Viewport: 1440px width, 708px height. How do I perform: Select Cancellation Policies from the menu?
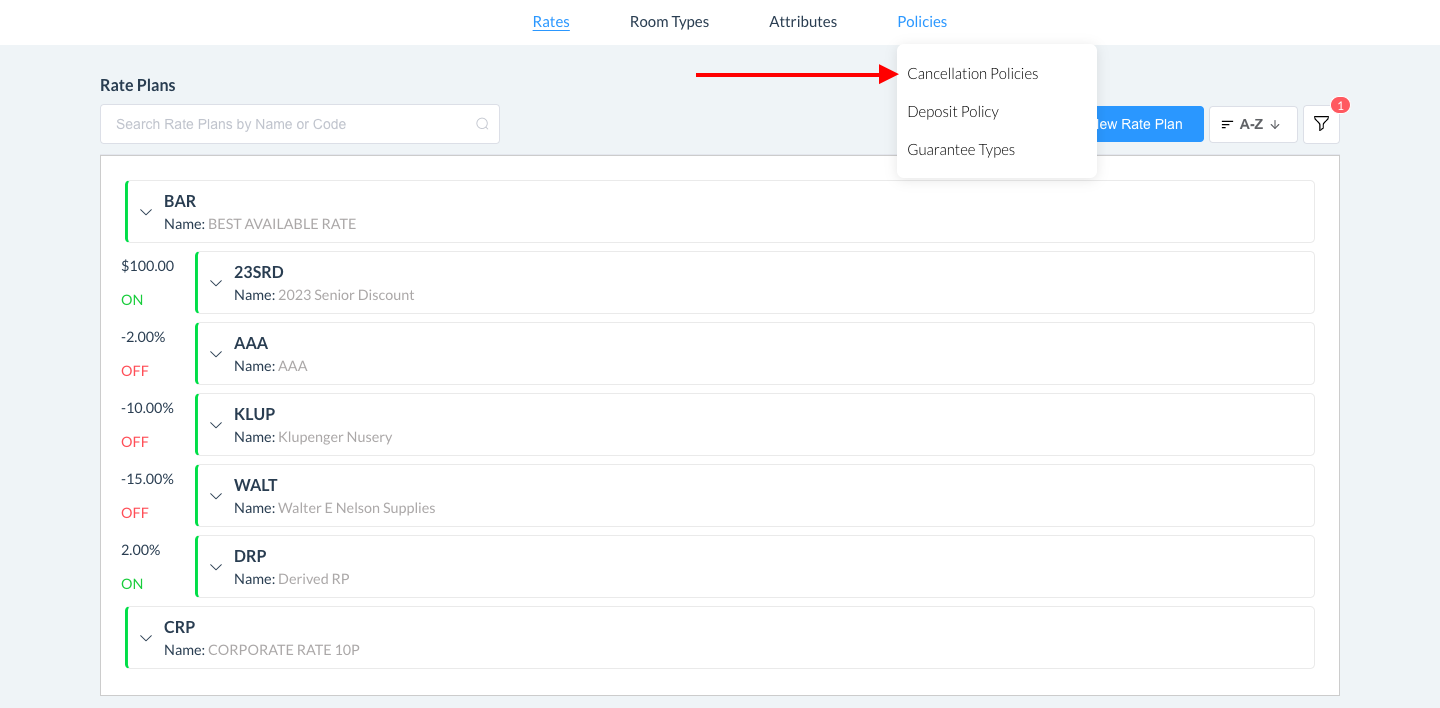point(972,74)
